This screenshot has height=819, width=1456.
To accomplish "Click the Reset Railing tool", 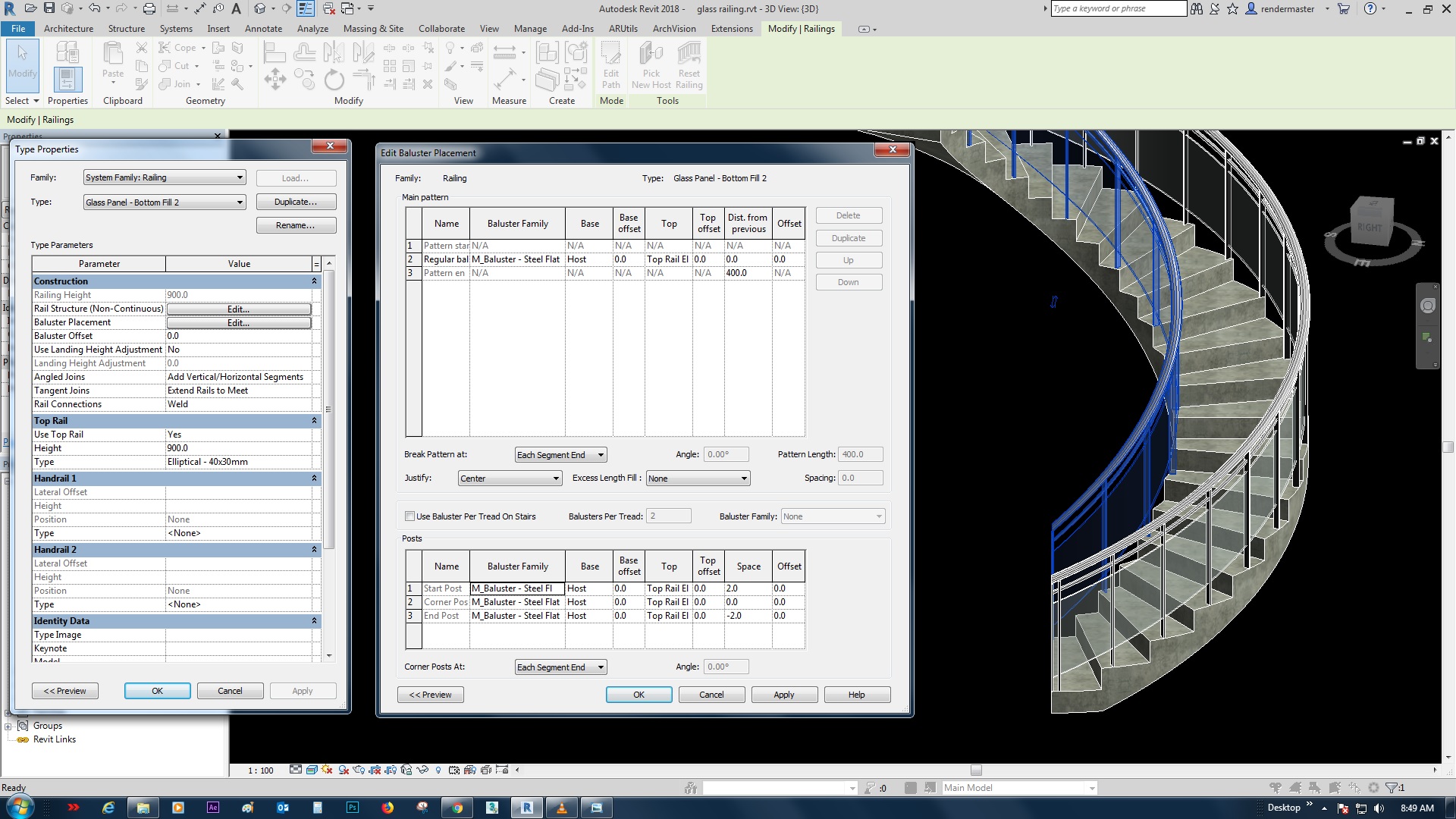I will point(689,63).
